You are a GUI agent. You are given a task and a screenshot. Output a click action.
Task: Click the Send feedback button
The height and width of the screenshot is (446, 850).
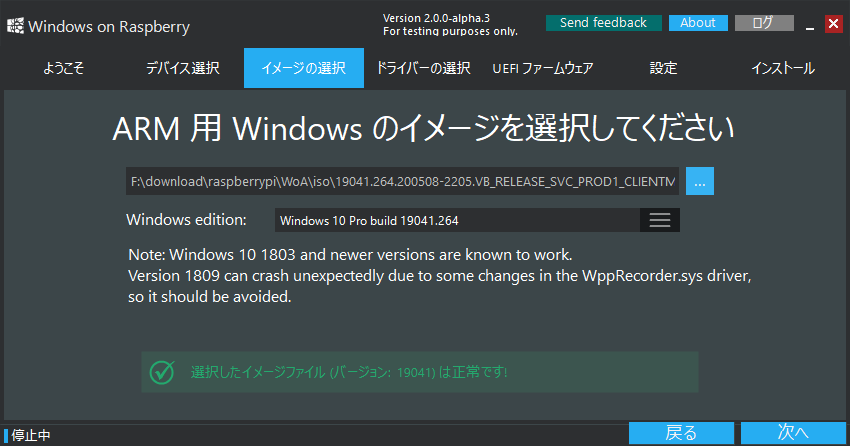603,23
